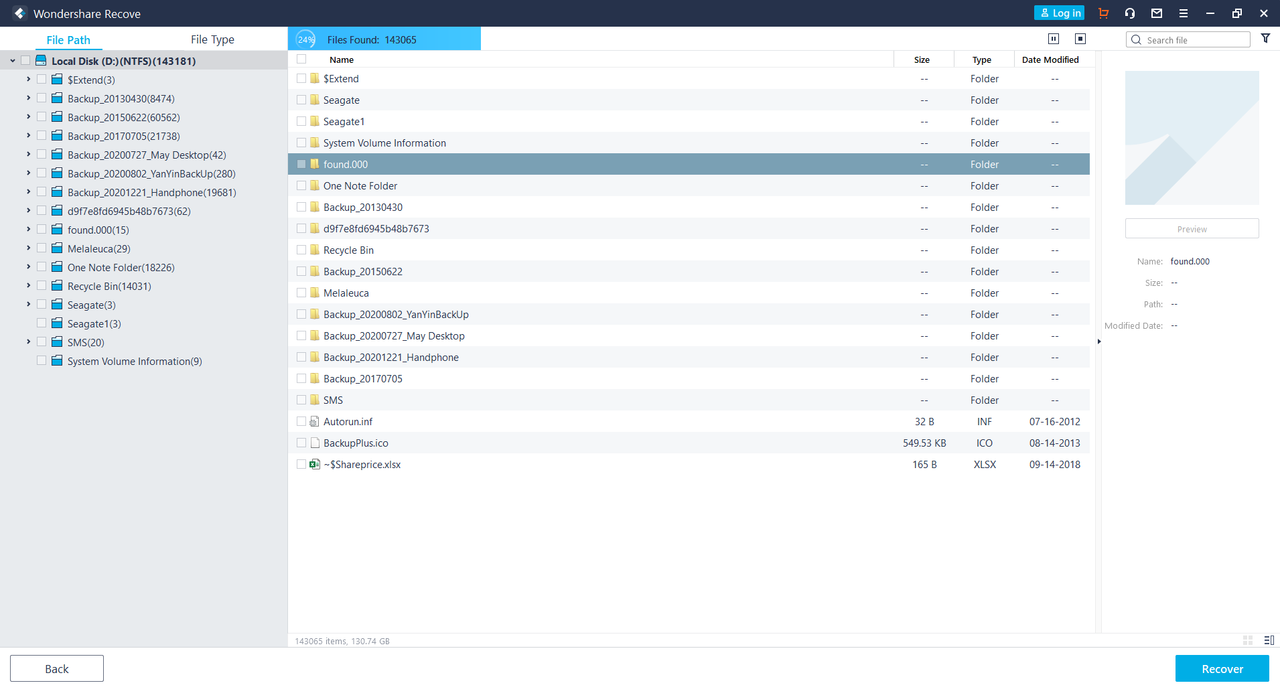The image size is (1280, 689).
Task: Click tree folder icon for Melaleuca(29)
Action: [x=57, y=248]
